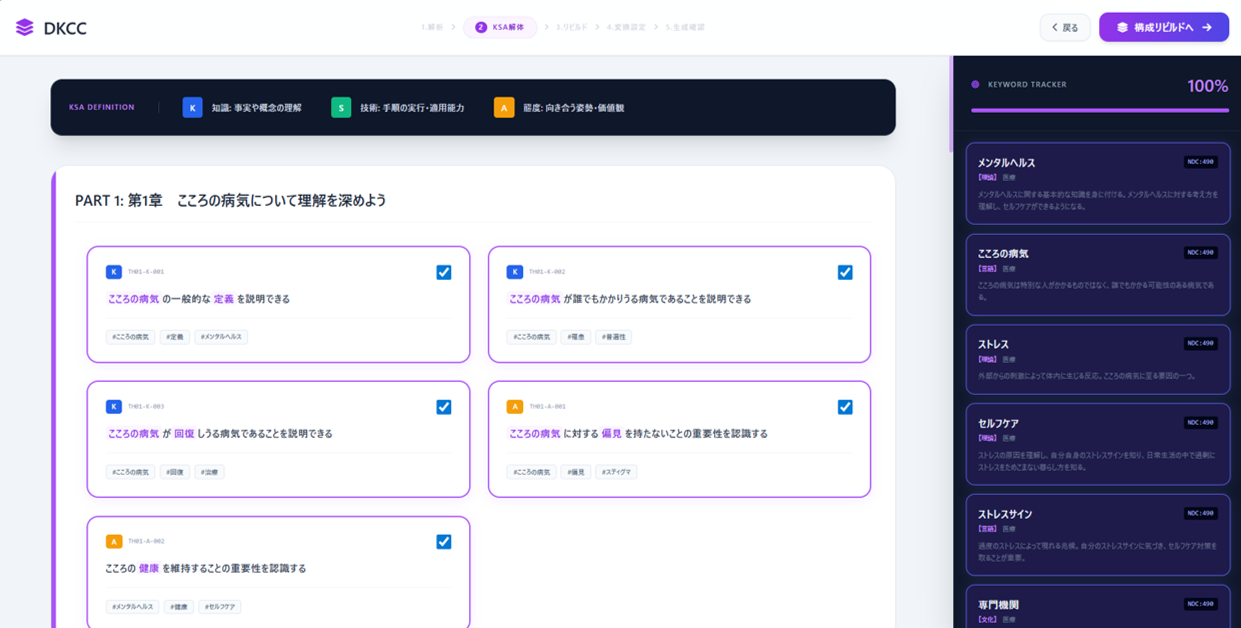The width and height of the screenshot is (1241, 628).
Task: Click tag #治療 on card TH01-K-003
Action: (x=209, y=472)
